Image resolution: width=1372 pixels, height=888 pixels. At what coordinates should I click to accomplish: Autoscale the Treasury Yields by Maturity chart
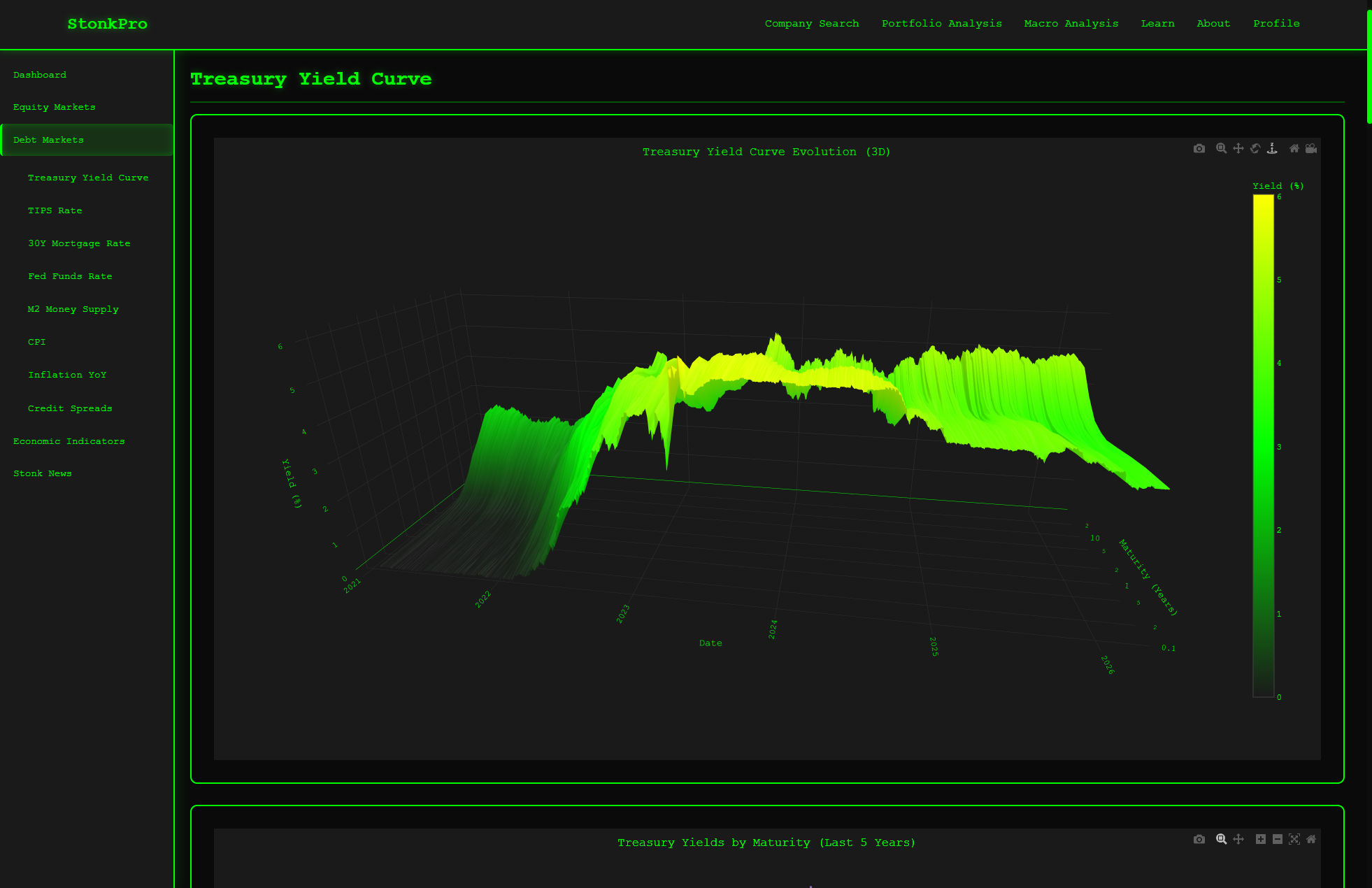pyautogui.click(x=1294, y=839)
